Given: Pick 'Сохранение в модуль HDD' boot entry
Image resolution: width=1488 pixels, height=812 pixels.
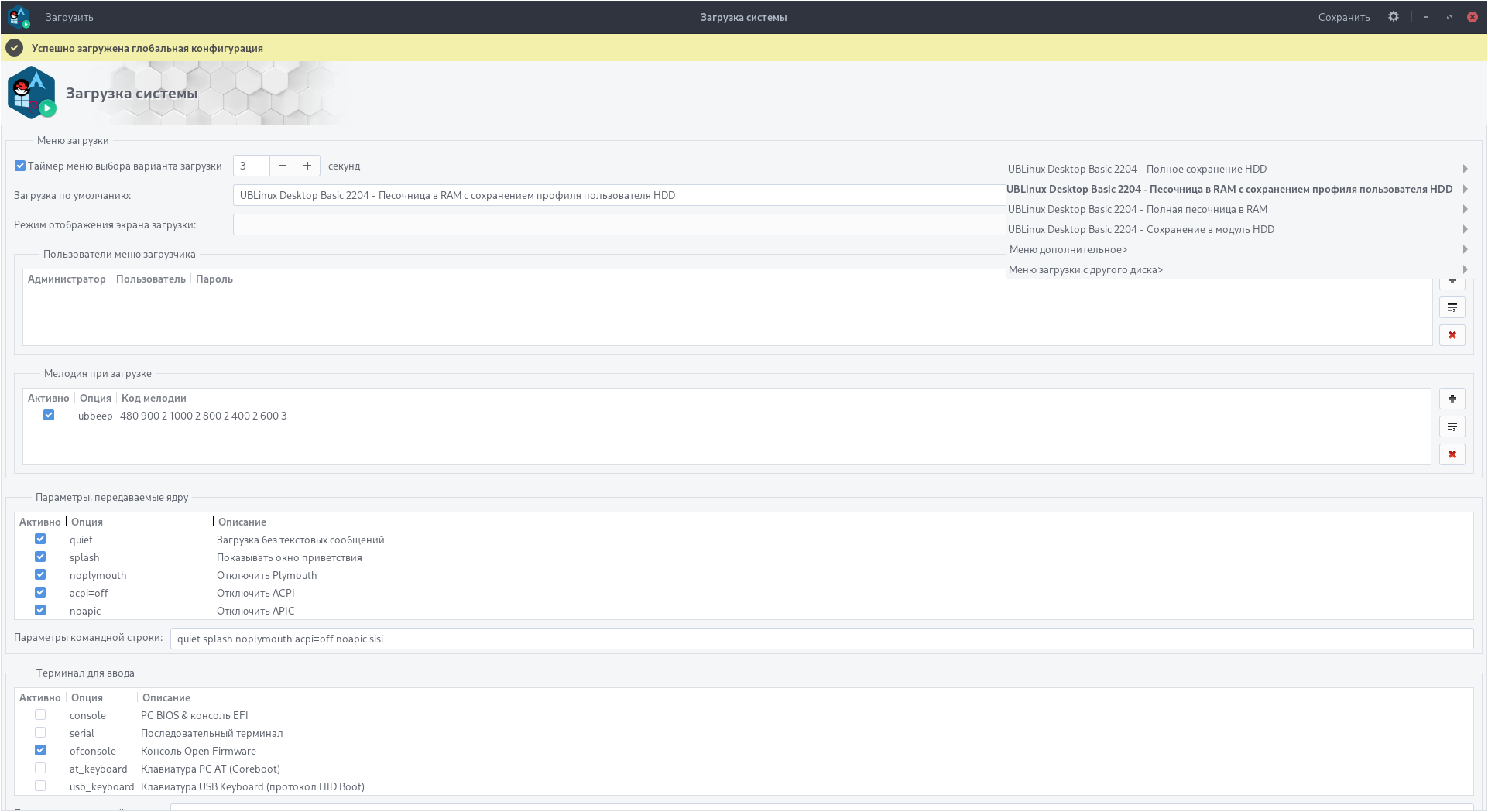Looking at the screenshot, I should click(x=1238, y=229).
